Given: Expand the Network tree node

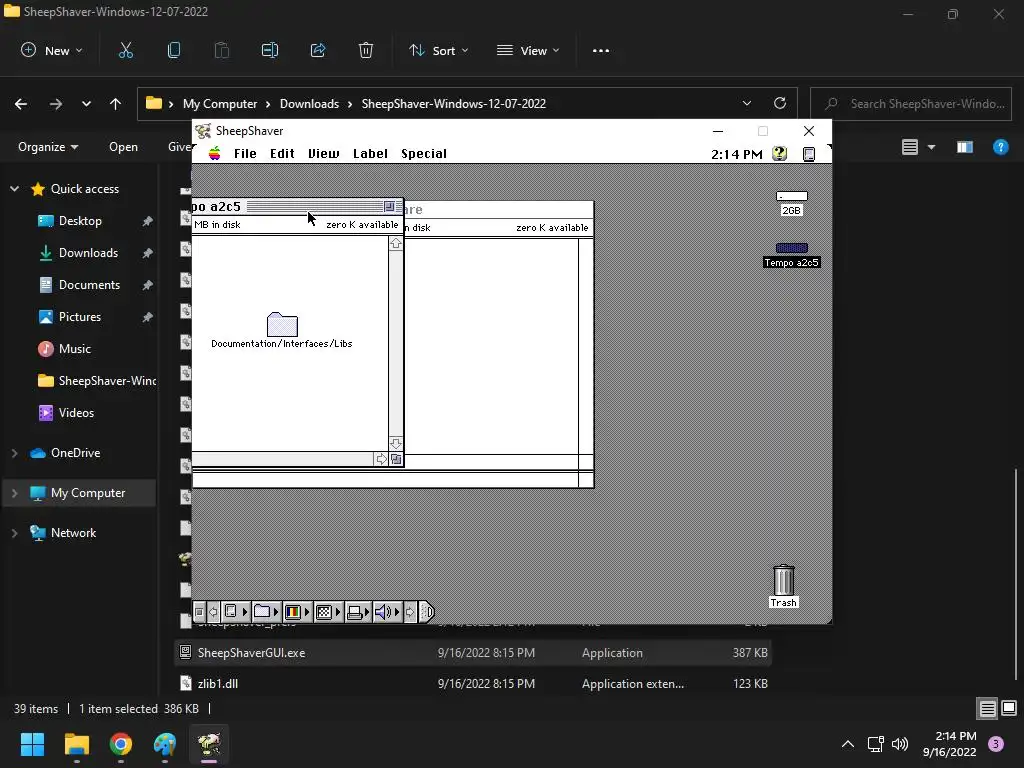Looking at the screenshot, I should [14, 533].
